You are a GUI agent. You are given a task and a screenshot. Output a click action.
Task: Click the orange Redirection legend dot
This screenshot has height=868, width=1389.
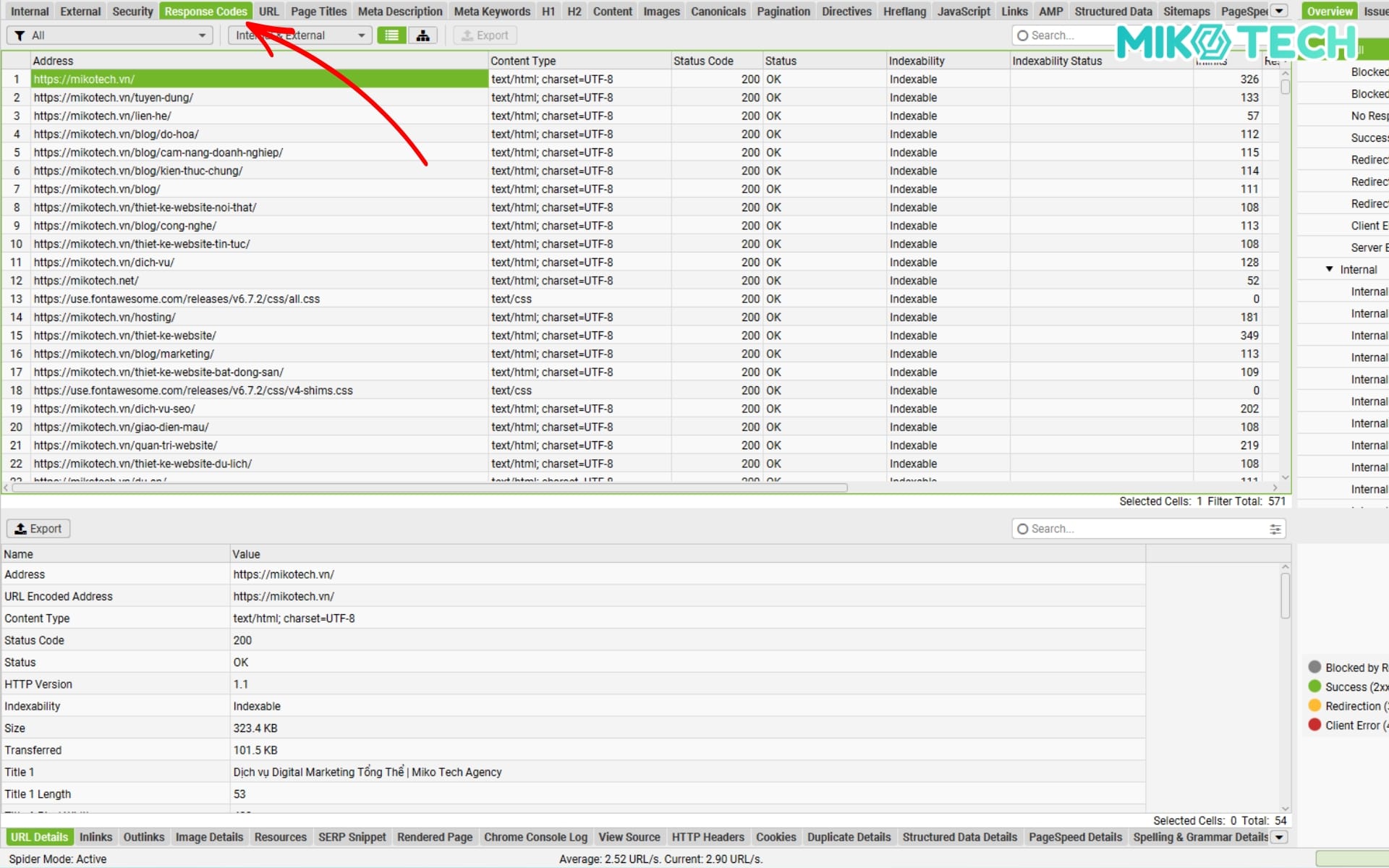(1314, 706)
